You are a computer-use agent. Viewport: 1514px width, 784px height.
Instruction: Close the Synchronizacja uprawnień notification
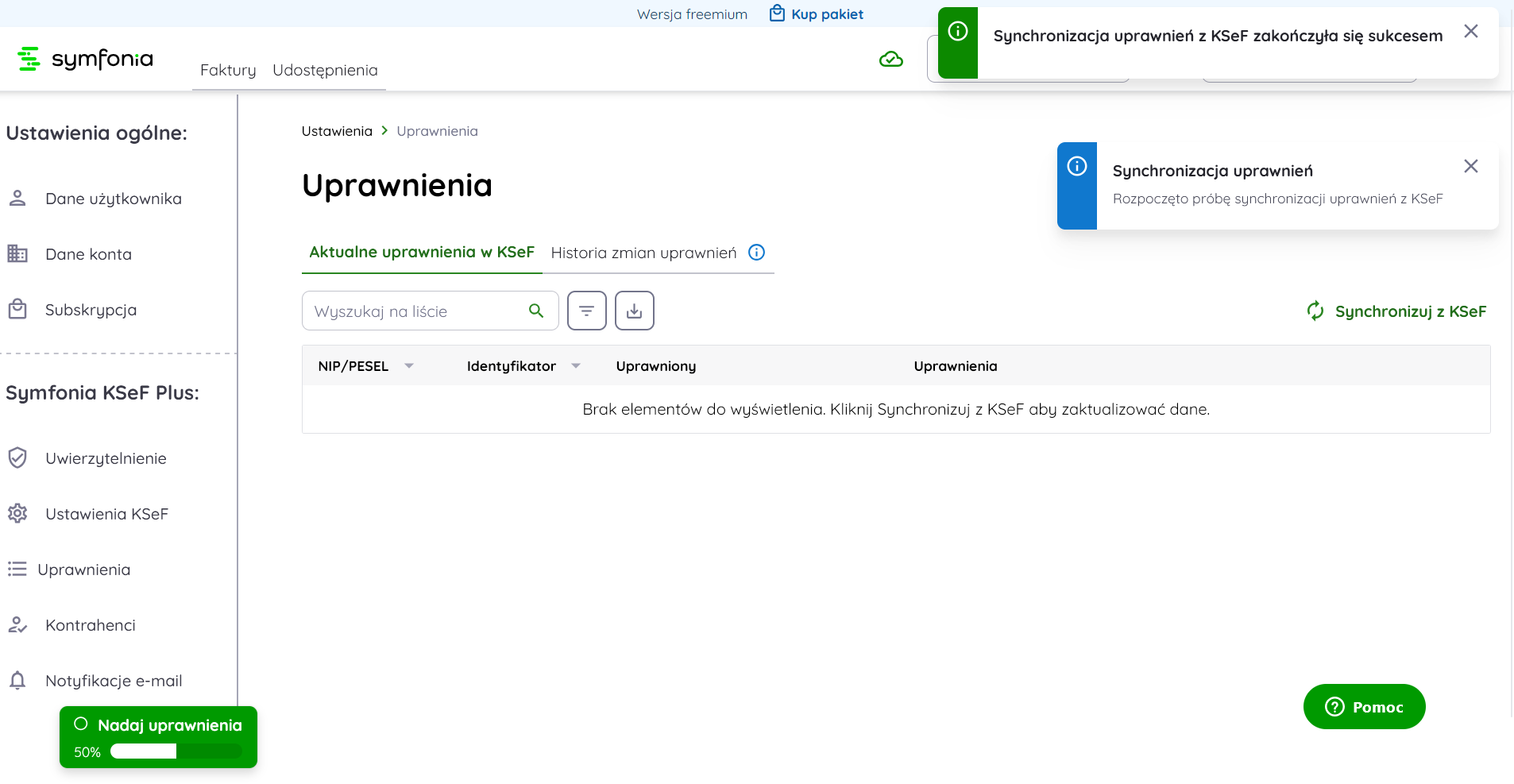[1470, 166]
